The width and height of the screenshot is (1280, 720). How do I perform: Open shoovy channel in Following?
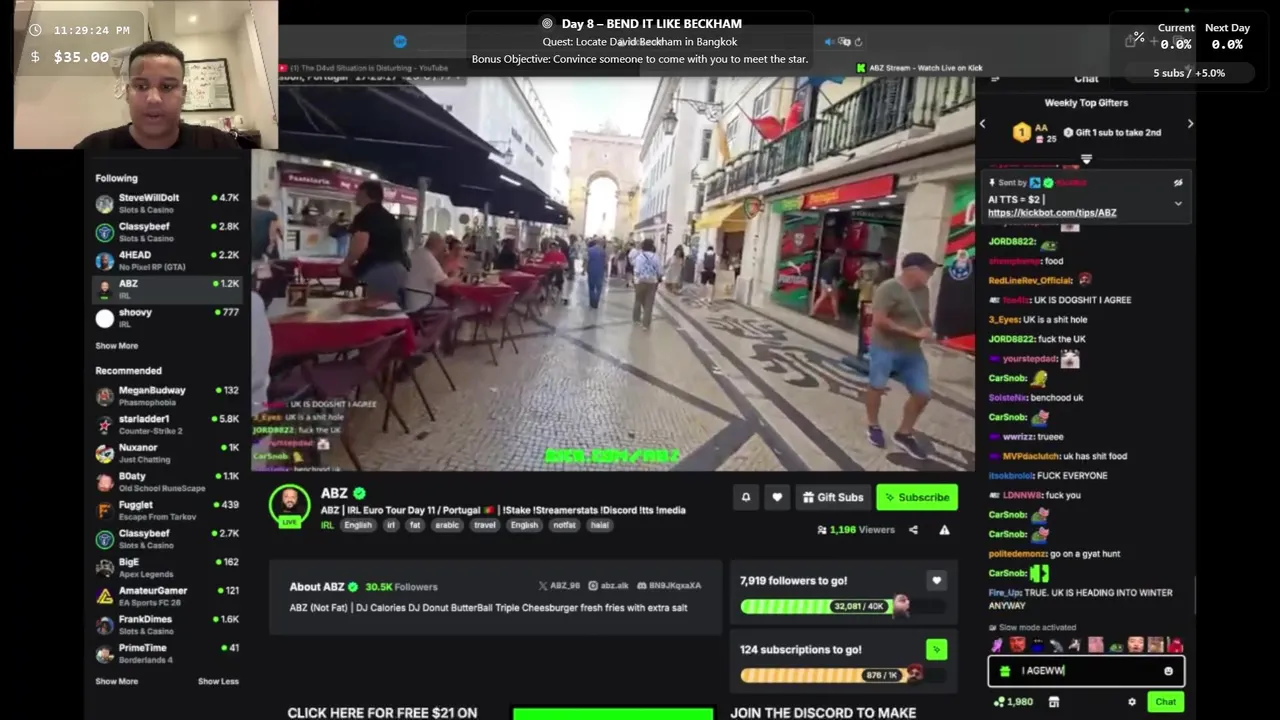coord(168,318)
